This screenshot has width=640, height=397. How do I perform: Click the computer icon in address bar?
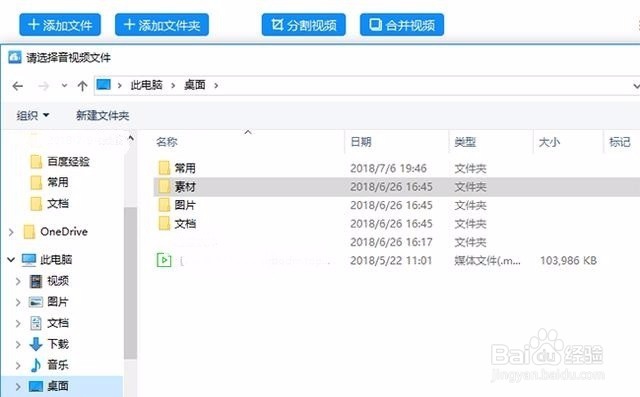(x=104, y=85)
